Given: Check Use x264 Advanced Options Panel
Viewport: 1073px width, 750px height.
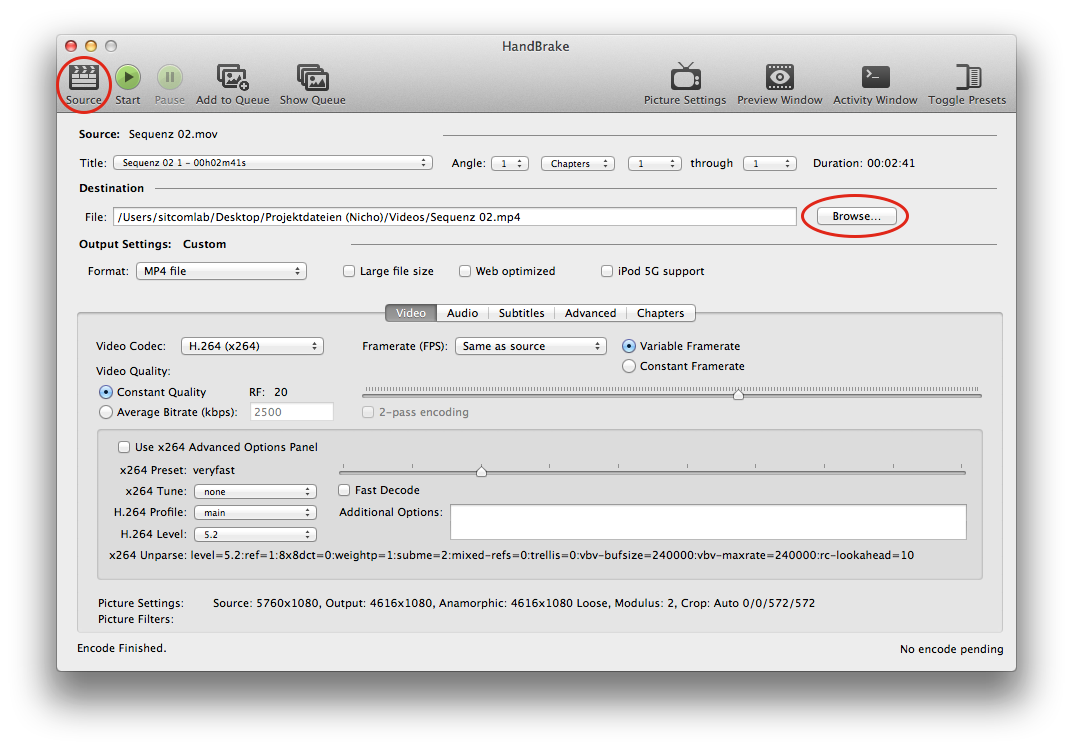Looking at the screenshot, I should (x=124, y=447).
